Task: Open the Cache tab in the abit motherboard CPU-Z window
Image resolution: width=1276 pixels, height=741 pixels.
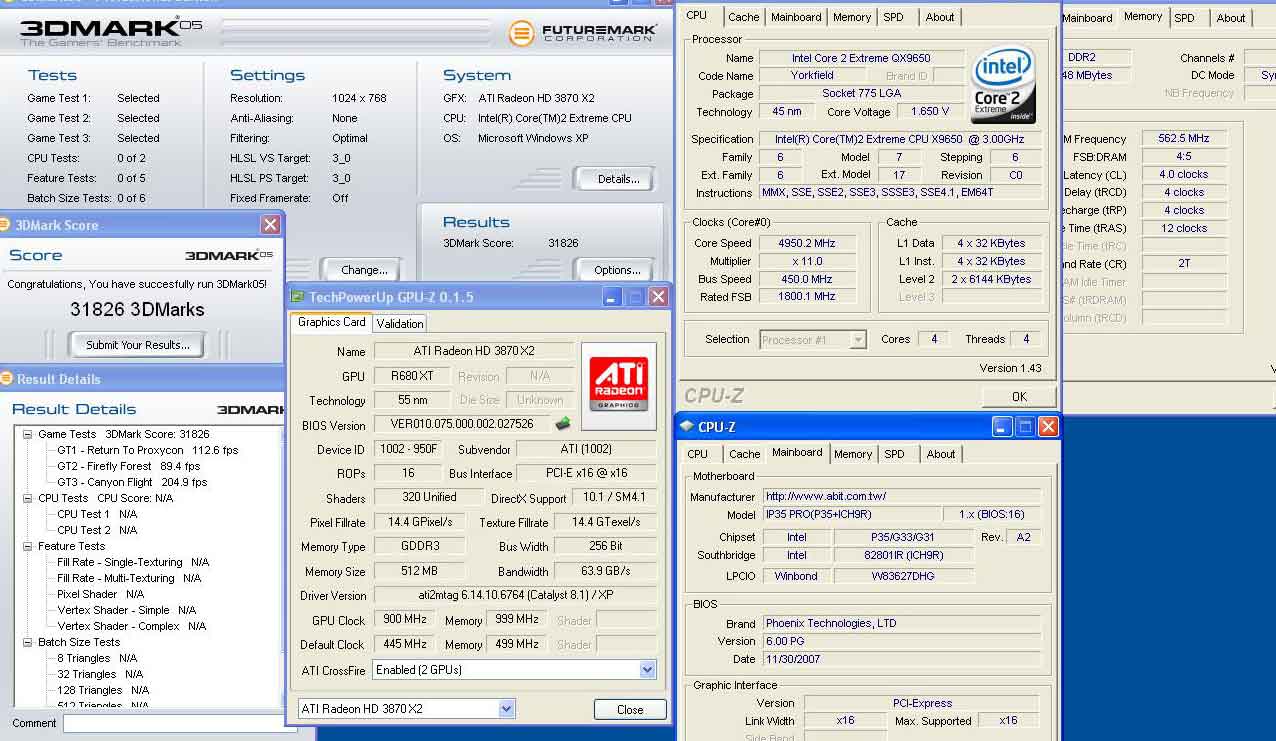Action: [x=744, y=454]
